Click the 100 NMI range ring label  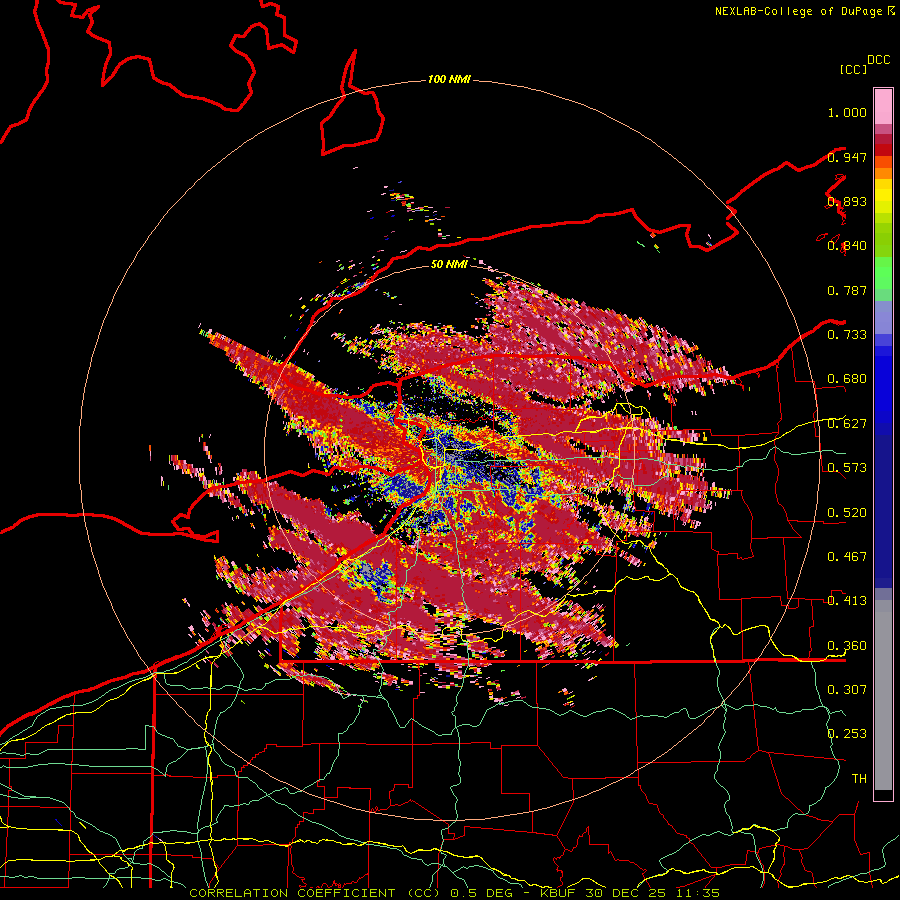(449, 79)
